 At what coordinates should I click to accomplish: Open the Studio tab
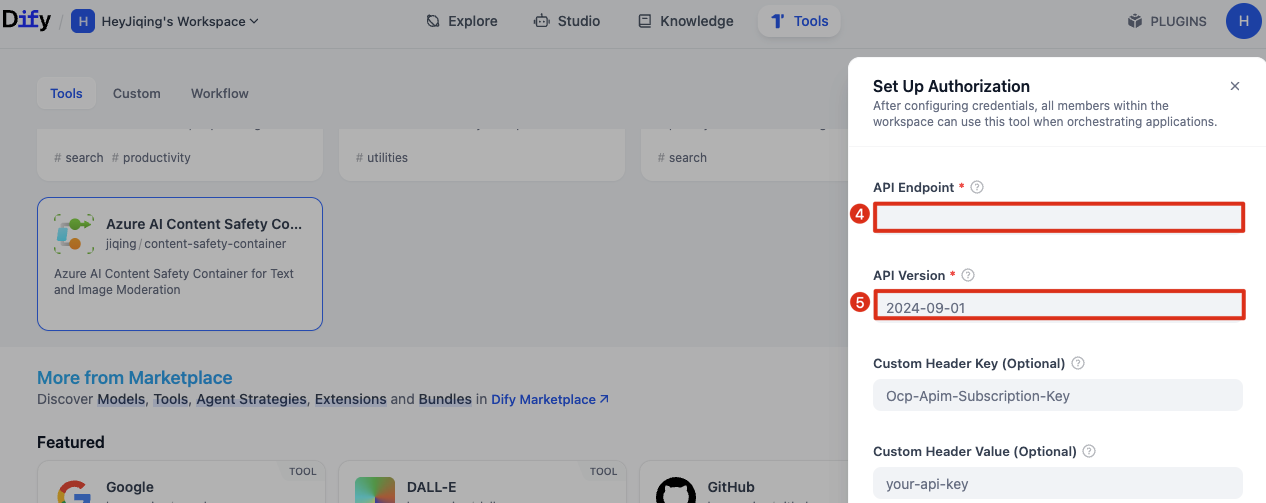click(x=567, y=21)
